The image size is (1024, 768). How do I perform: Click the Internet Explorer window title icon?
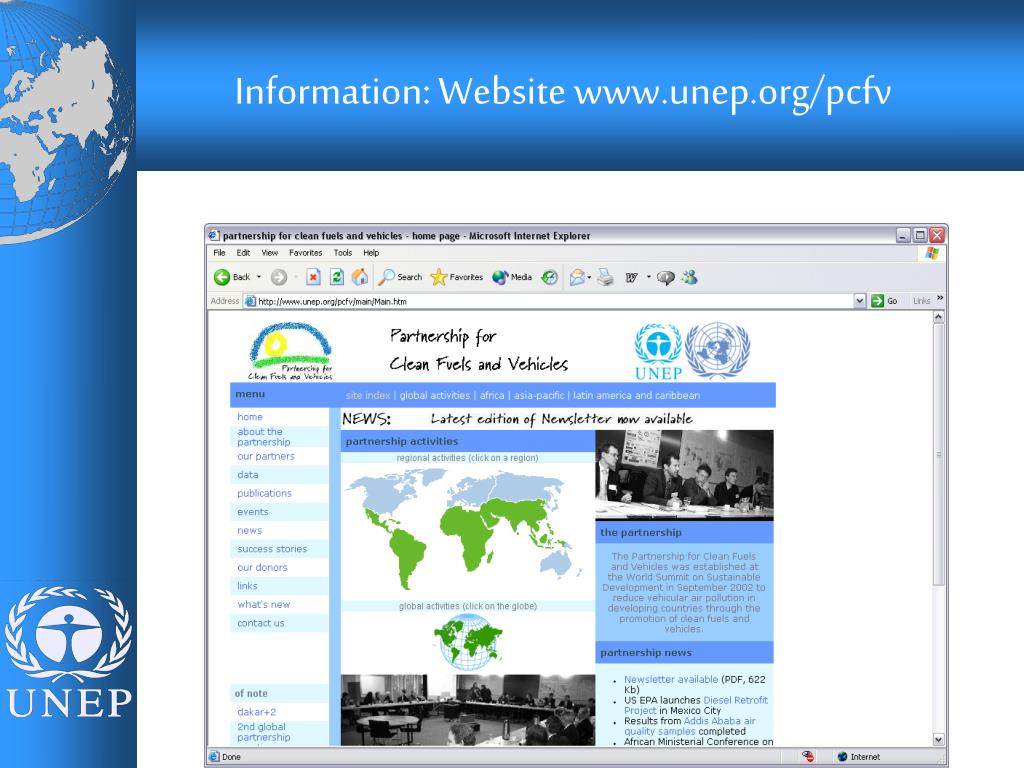tap(214, 236)
